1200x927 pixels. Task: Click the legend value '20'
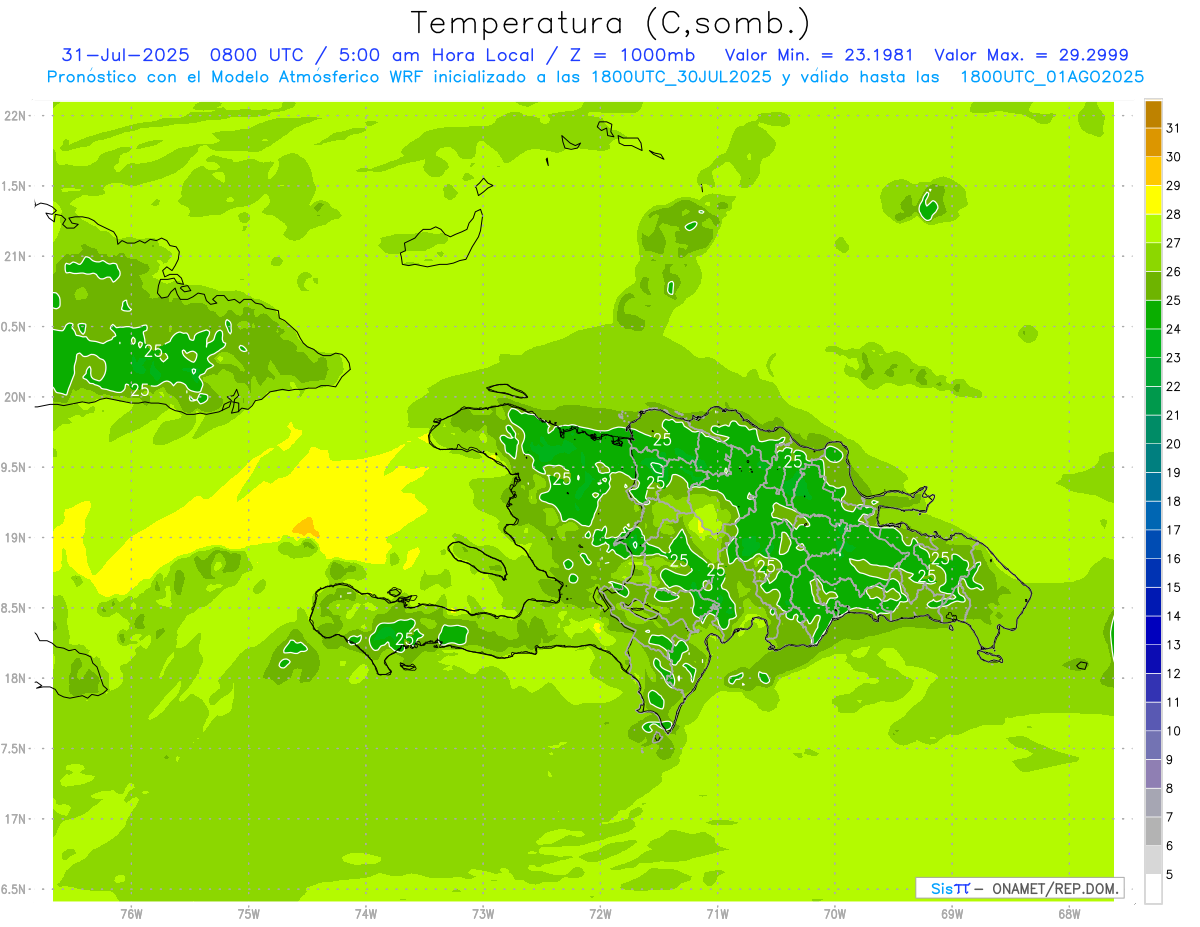pos(1174,444)
